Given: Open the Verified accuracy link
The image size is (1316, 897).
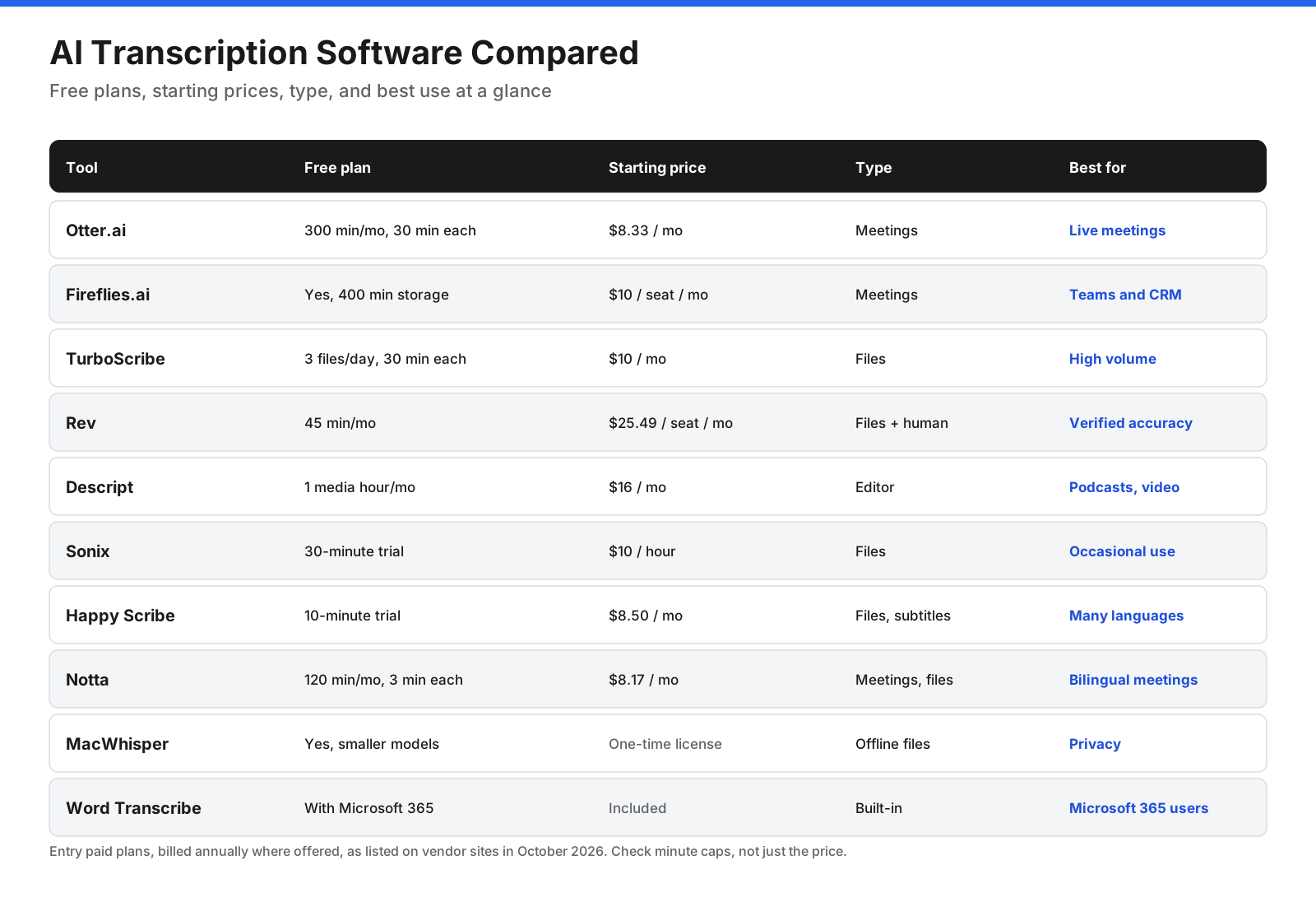Looking at the screenshot, I should 1131,423.
